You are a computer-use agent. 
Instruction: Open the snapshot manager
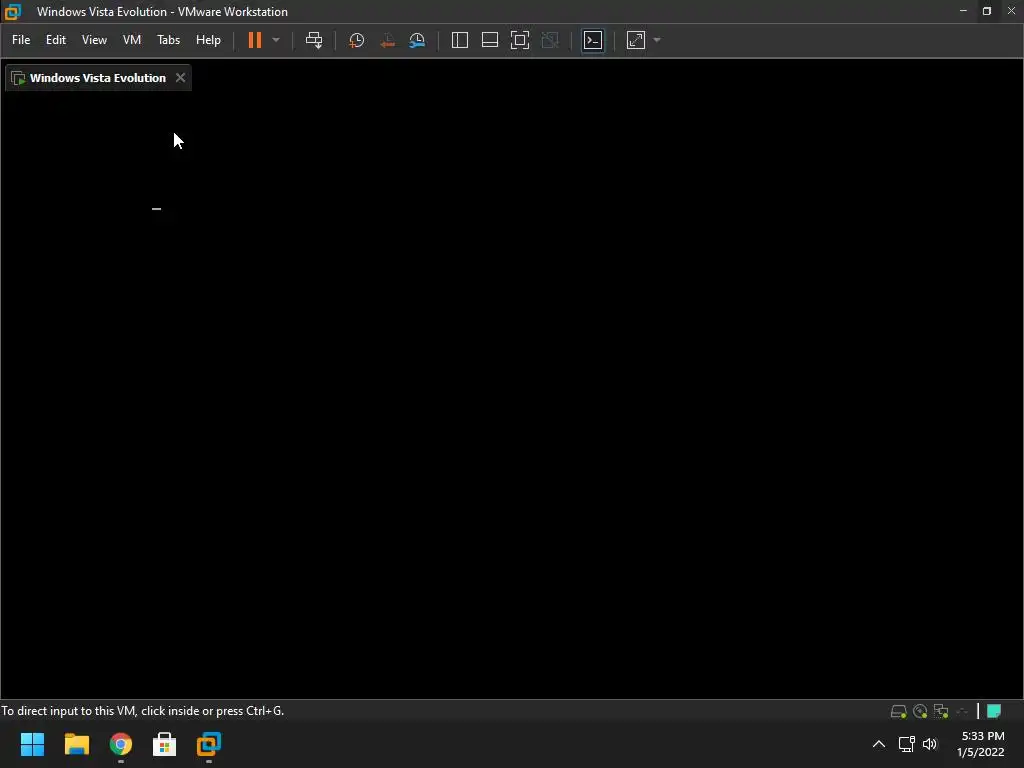click(417, 40)
